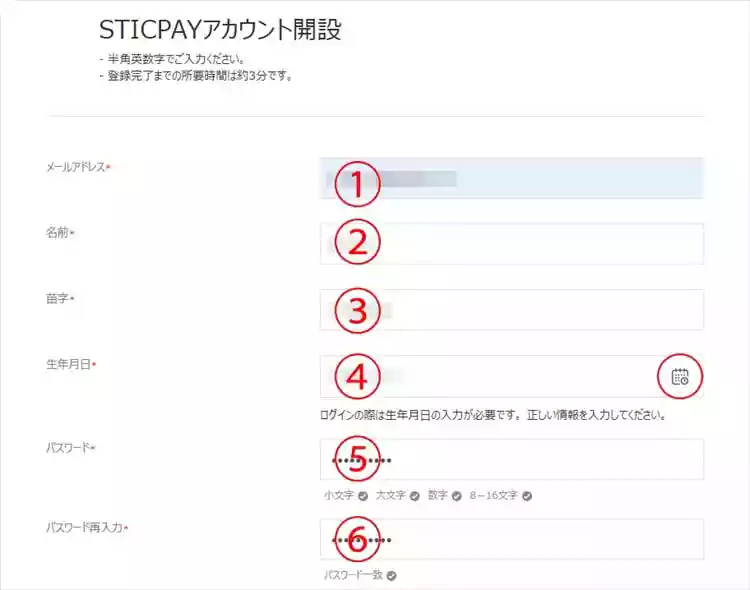Click the パスワード再入力 label

click(x=87, y=528)
